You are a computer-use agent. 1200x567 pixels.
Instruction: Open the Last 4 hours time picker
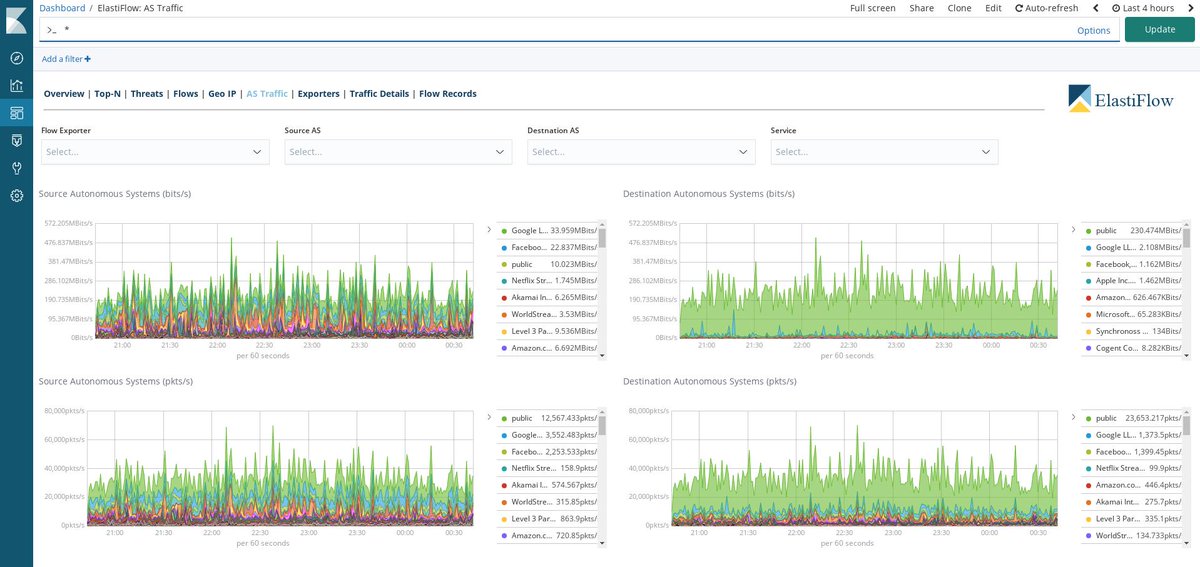pos(1142,8)
